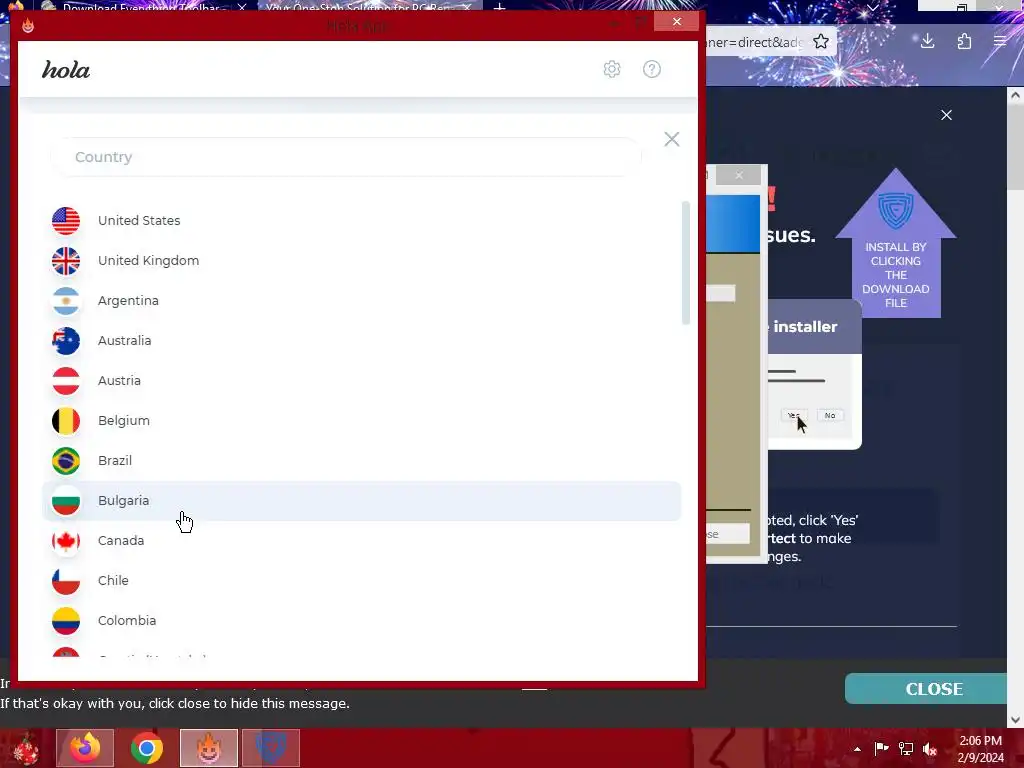Screen dimensions: 1024x768
Task: Switch to the Download Everything Toolbar tab
Action: click(x=145, y=7)
